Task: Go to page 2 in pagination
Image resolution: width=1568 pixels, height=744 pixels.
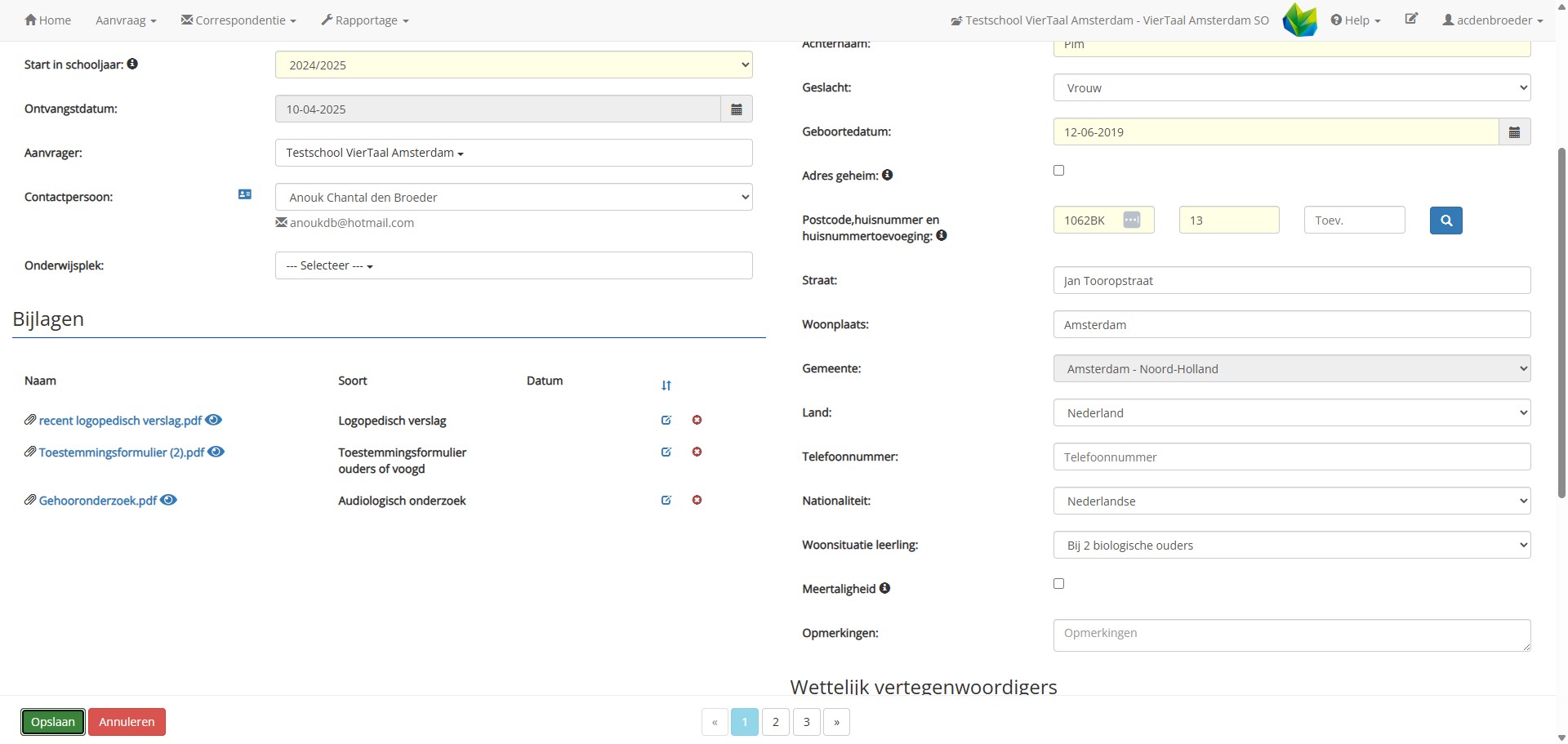Action: pos(776,722)
